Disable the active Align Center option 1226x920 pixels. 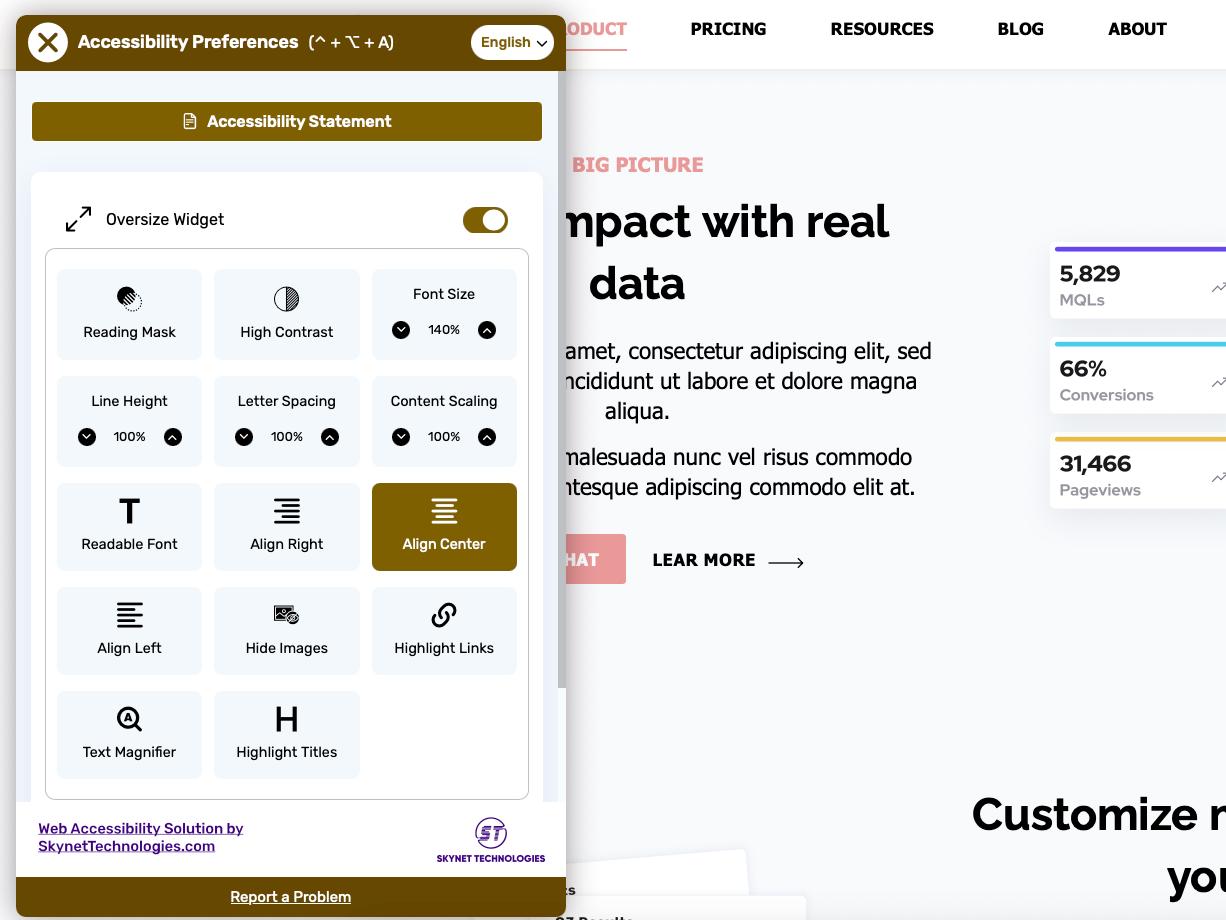[444, 527]
